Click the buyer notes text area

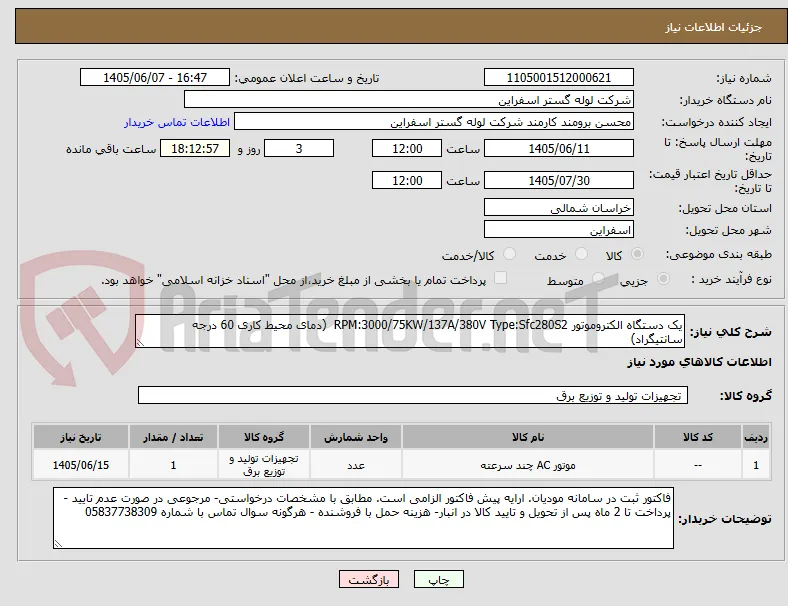coord(363,518)
